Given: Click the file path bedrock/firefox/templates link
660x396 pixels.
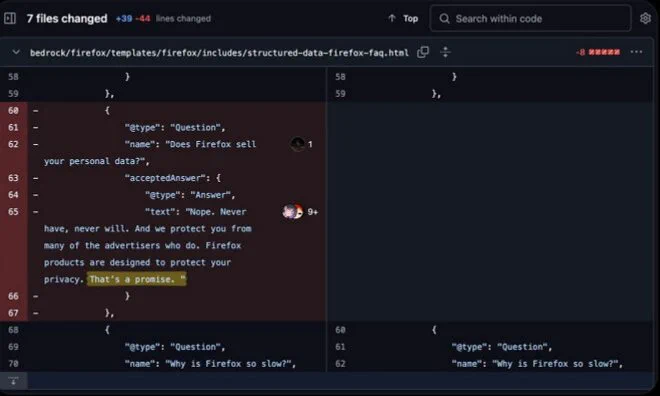Looking at the screenshot, I should (219, 53).
